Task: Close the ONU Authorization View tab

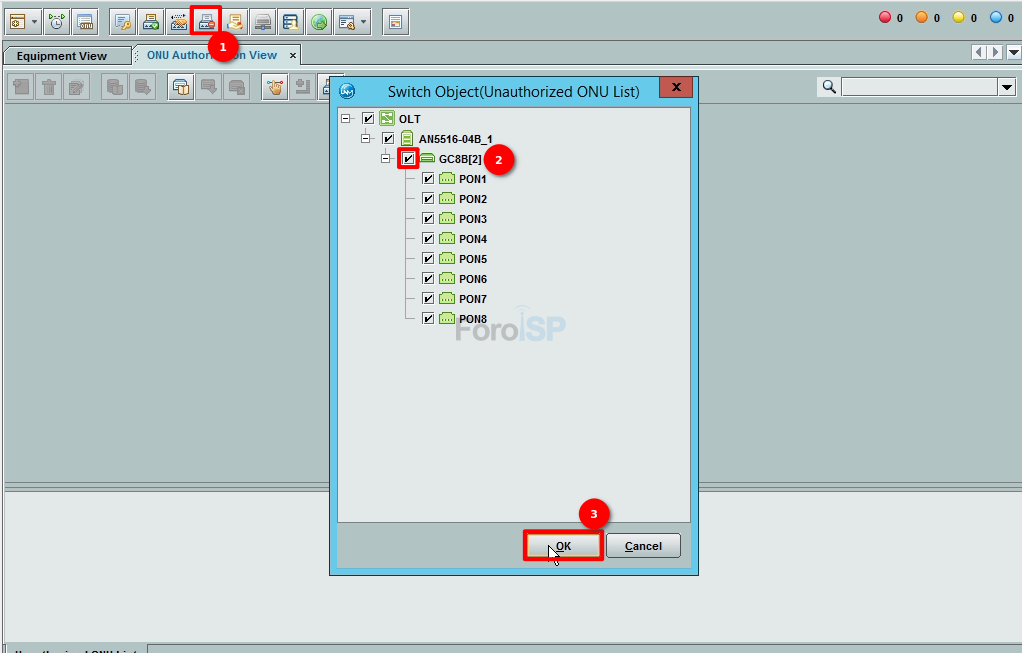Action: [293, 56]
